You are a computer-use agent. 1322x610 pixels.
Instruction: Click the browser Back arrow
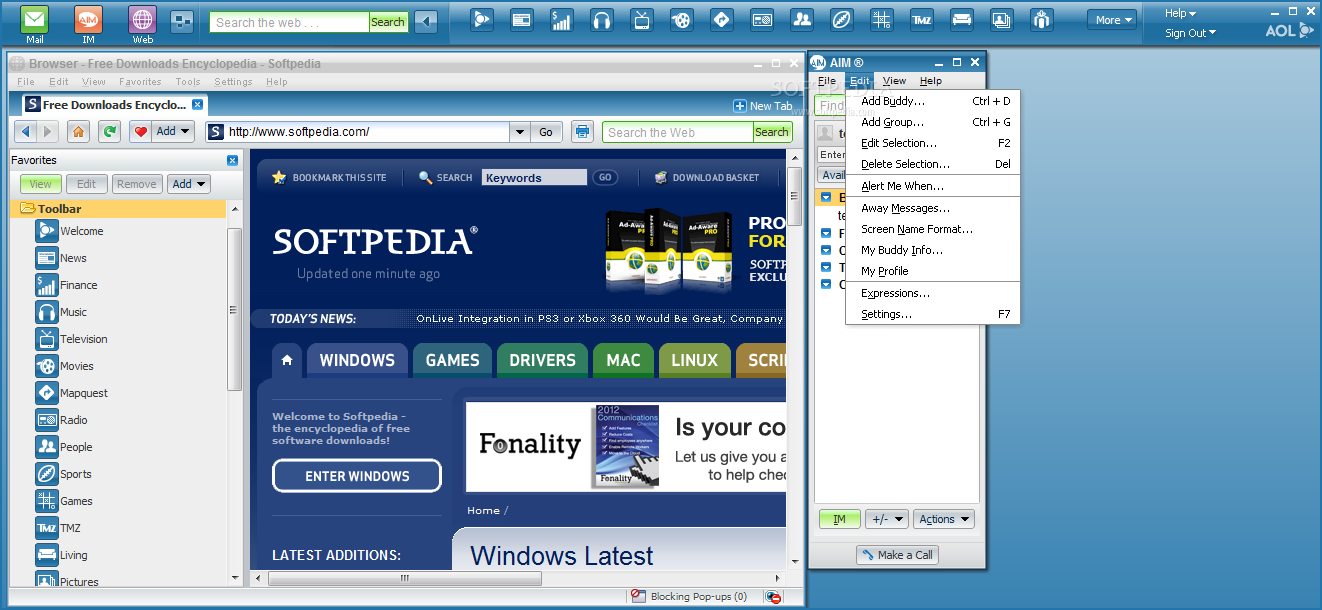tap(26, 132)
